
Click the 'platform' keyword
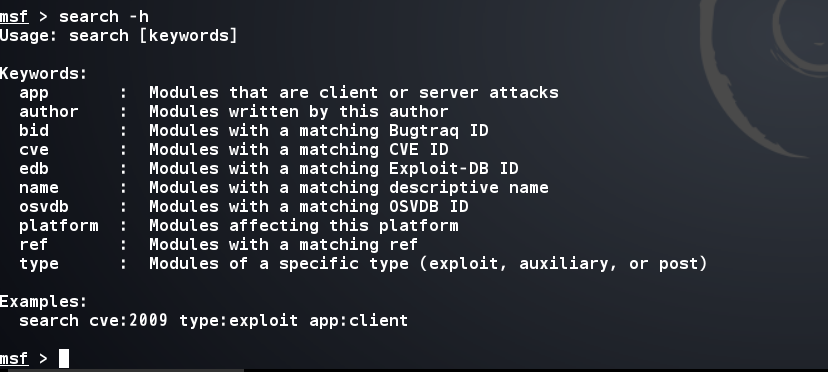coord(59,226)
